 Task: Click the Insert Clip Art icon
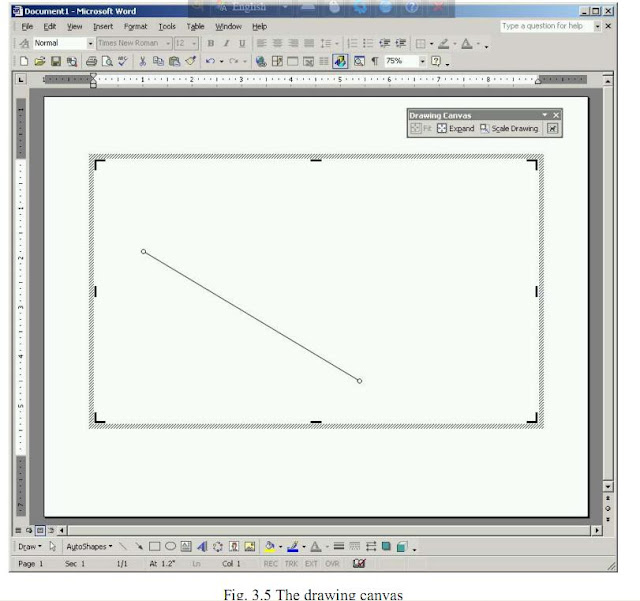(x=234, y=546)
